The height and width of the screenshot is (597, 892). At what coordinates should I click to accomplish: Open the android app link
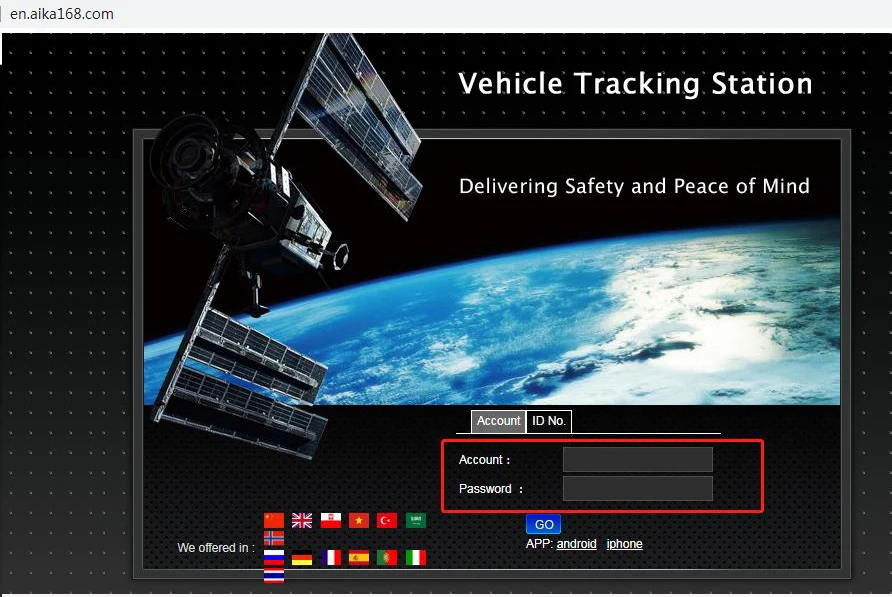coord(576,544)
